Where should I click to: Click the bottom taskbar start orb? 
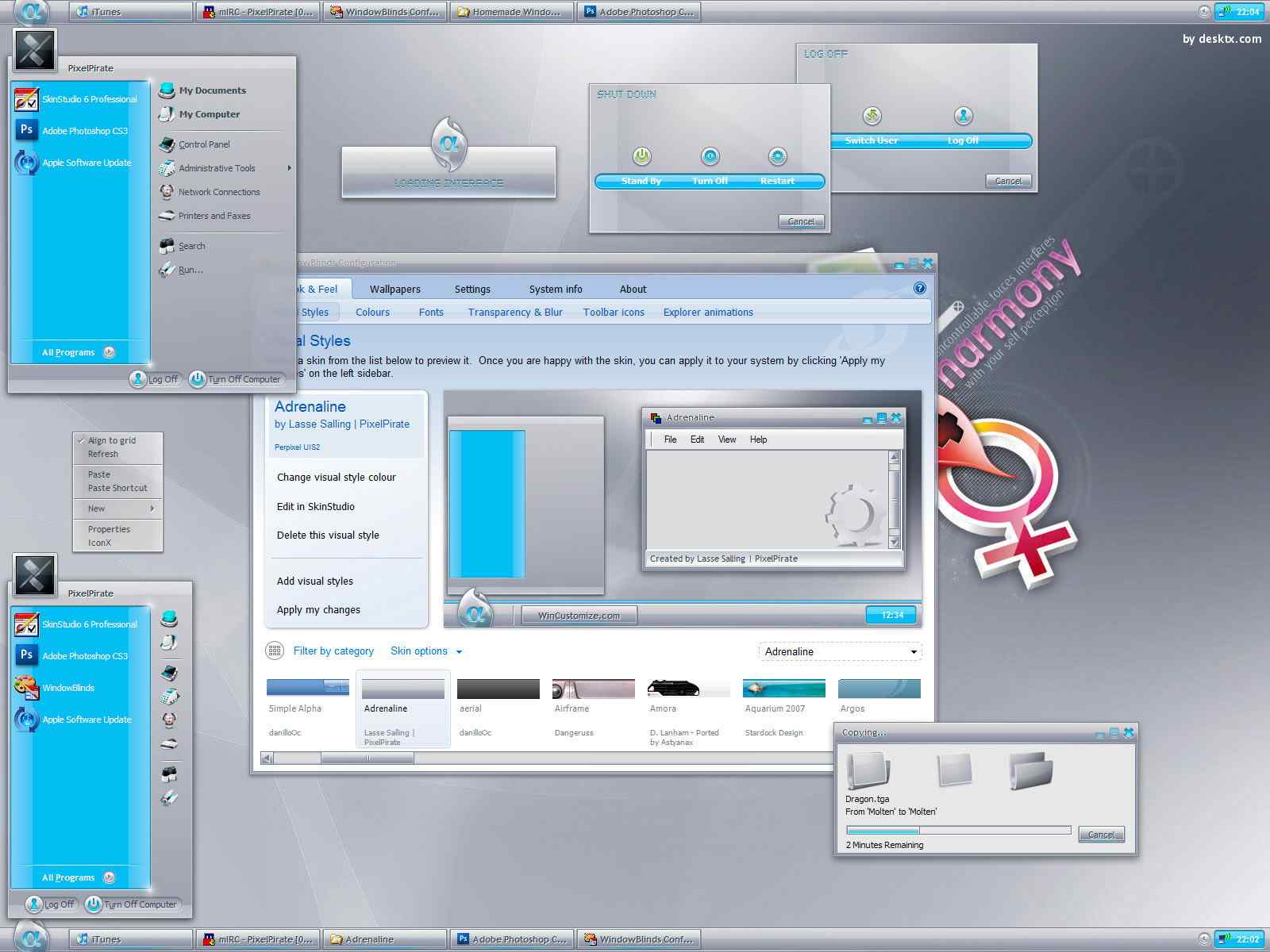32,938
